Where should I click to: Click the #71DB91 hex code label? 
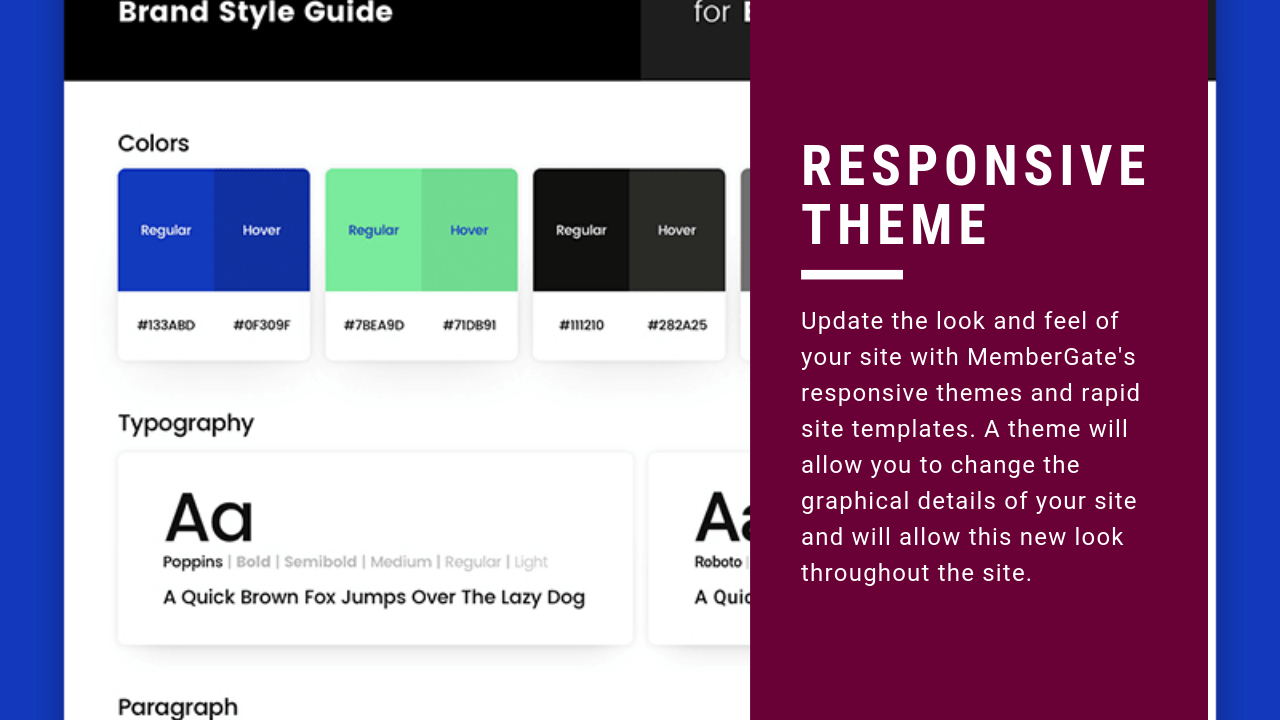[x=469, y=325]
